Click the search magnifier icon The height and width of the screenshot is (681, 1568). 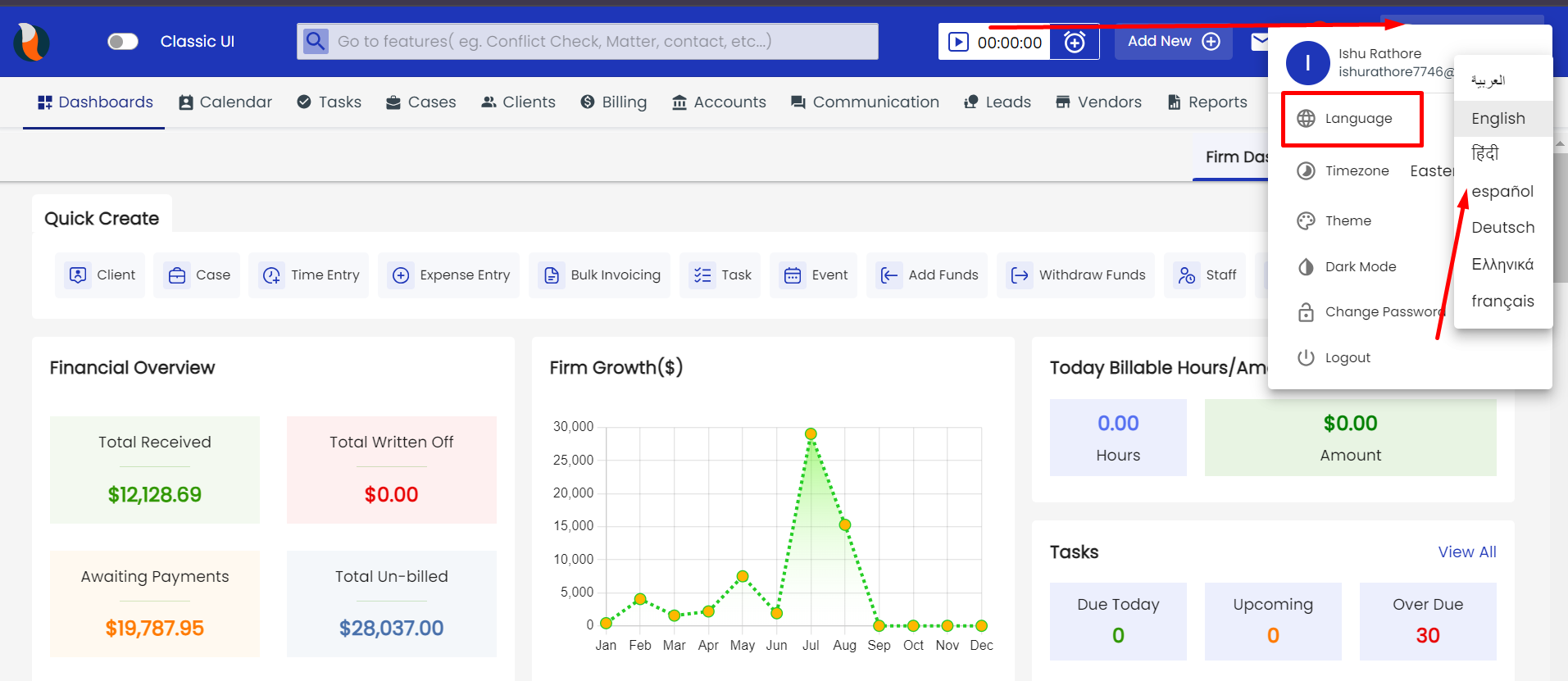tap(316, 41)
